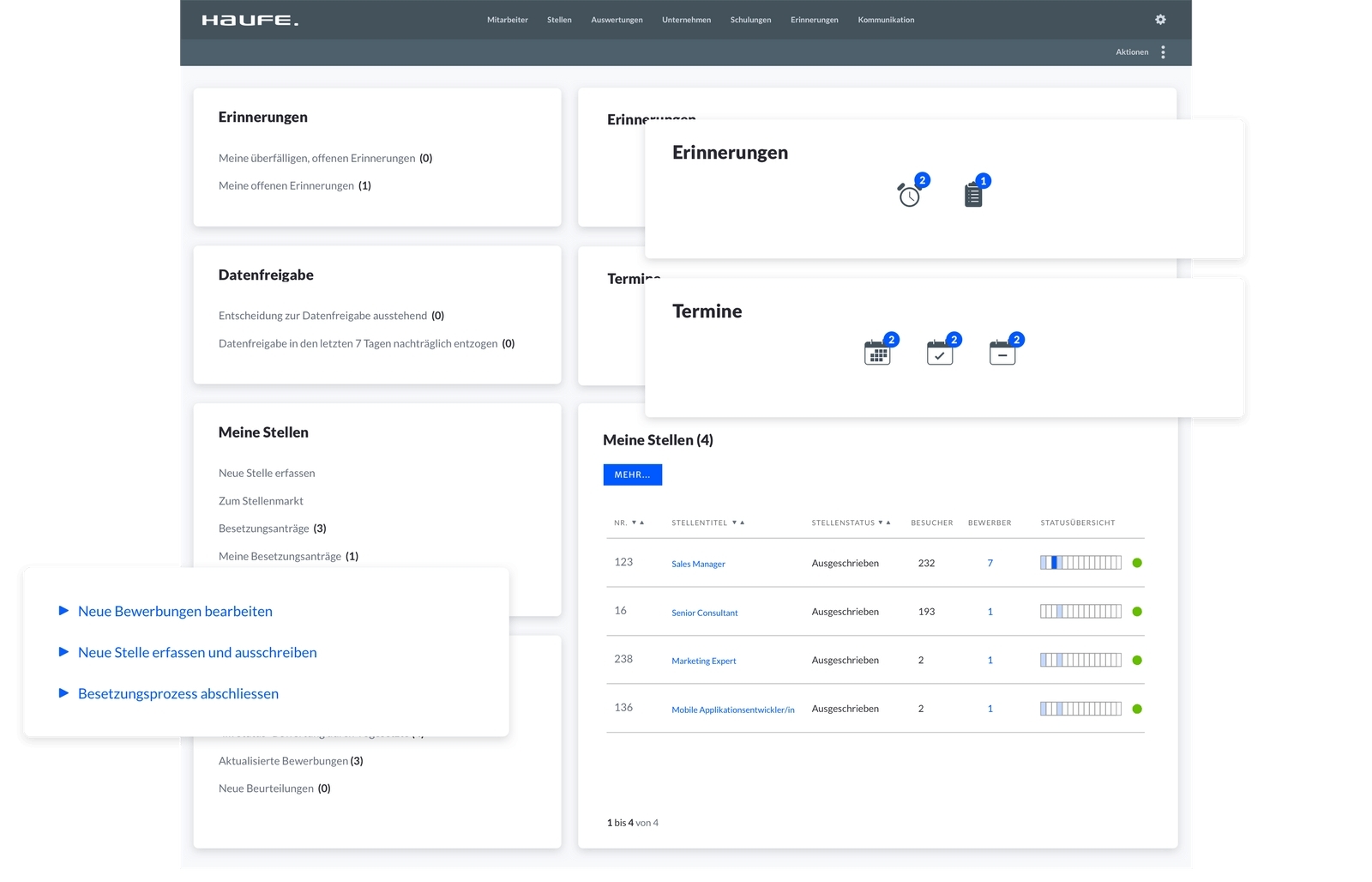Open the applicant count for Marketing Expert
Screen dimensions: 1372x882
point(990,660)
